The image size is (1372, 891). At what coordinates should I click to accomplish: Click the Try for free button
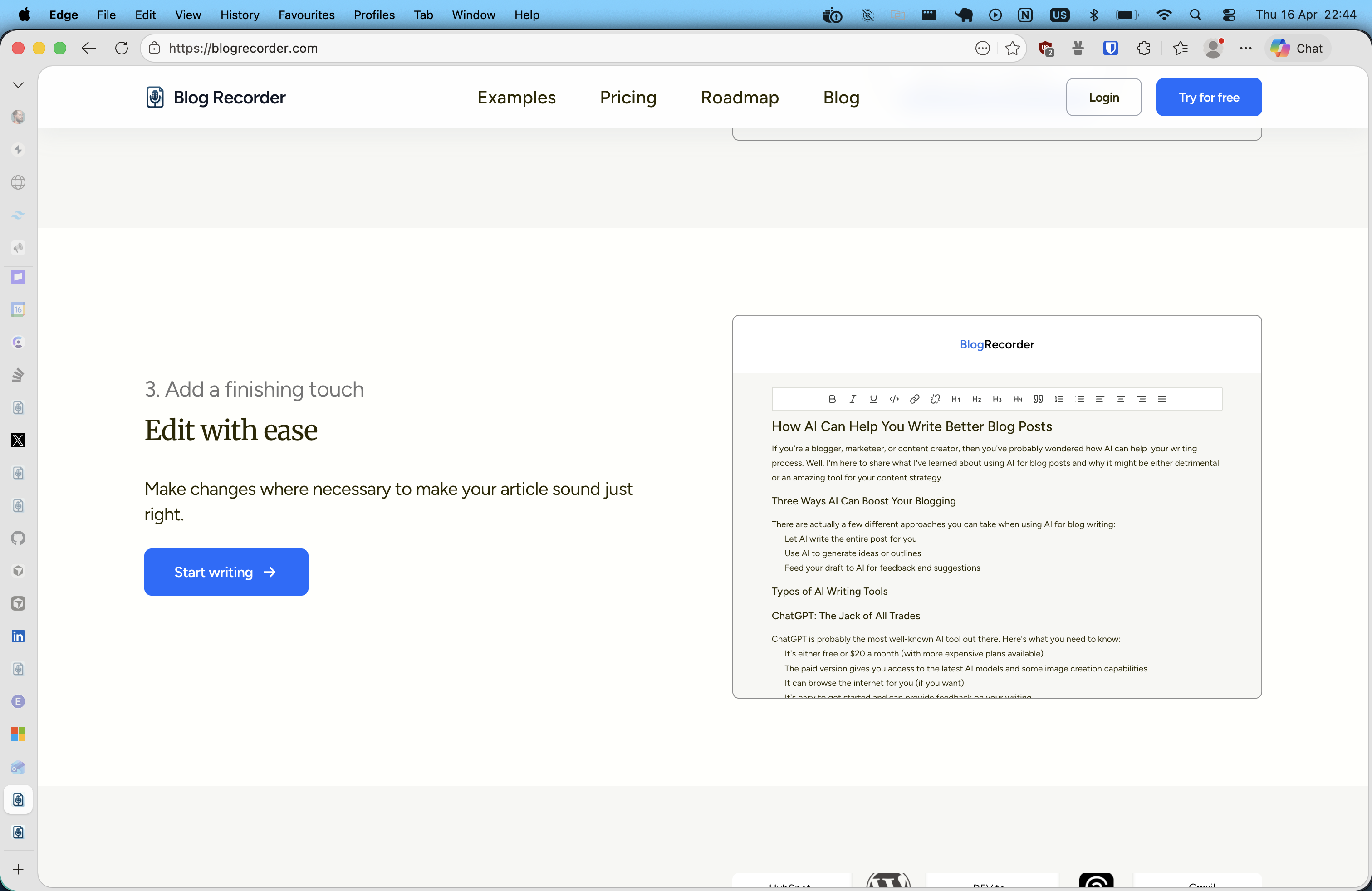tap(1208, 97)
